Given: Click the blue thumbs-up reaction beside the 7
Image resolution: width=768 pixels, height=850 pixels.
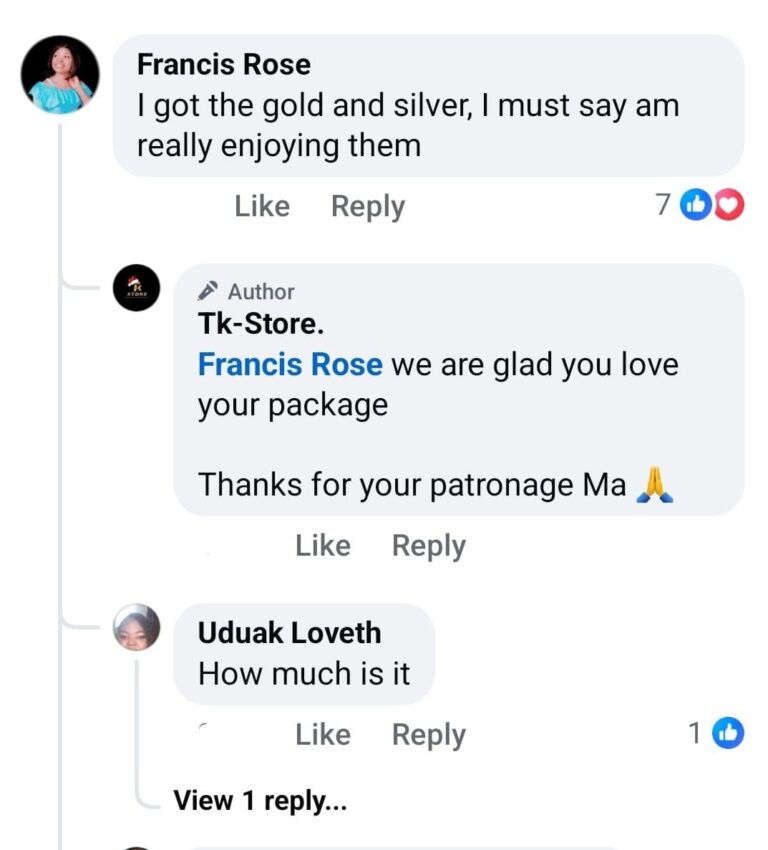Looking at the screenshot, I should click(695, 205).
